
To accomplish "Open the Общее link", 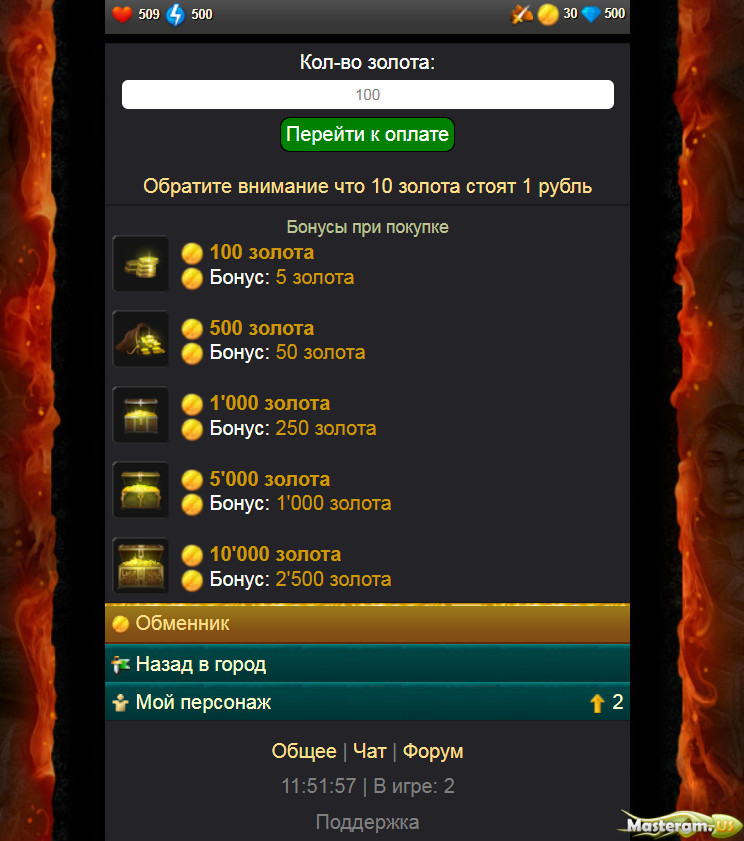I will click(304, 751).
